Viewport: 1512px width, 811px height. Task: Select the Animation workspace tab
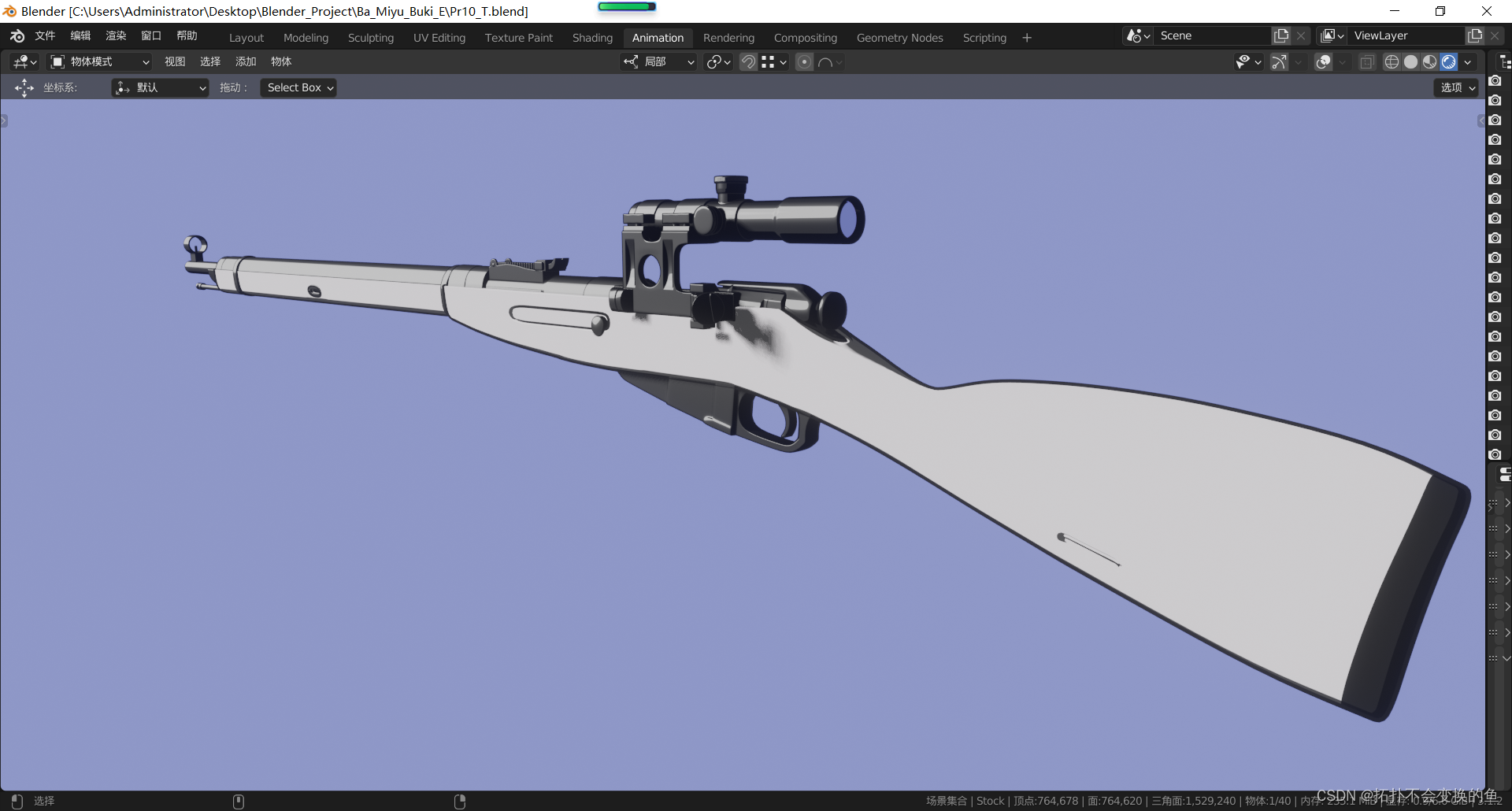(x=658, y=38)
